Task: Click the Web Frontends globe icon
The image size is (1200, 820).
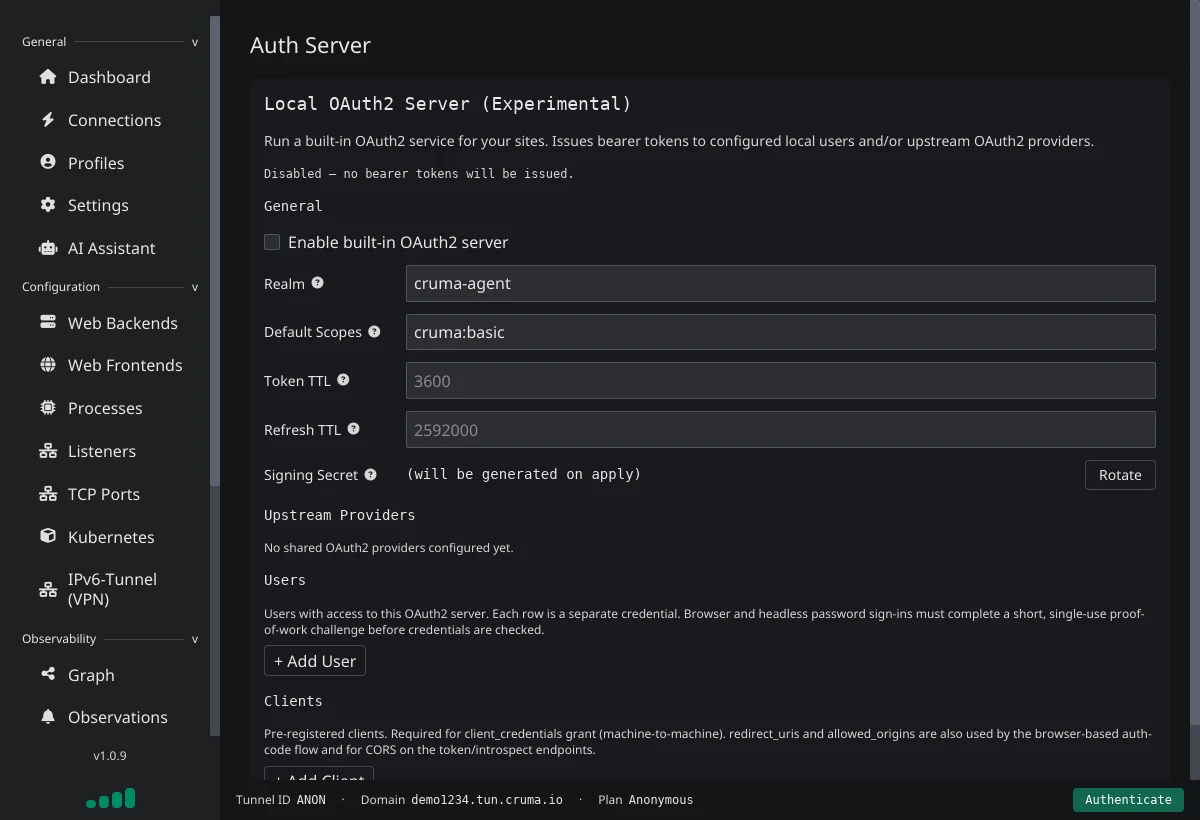Action: 48,365
